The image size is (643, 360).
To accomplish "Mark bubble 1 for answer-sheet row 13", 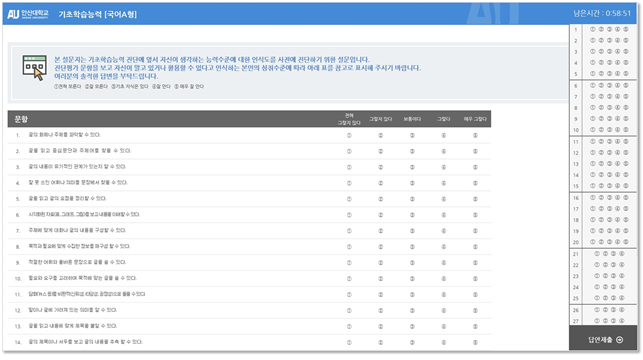I will [x=593, y=164].
